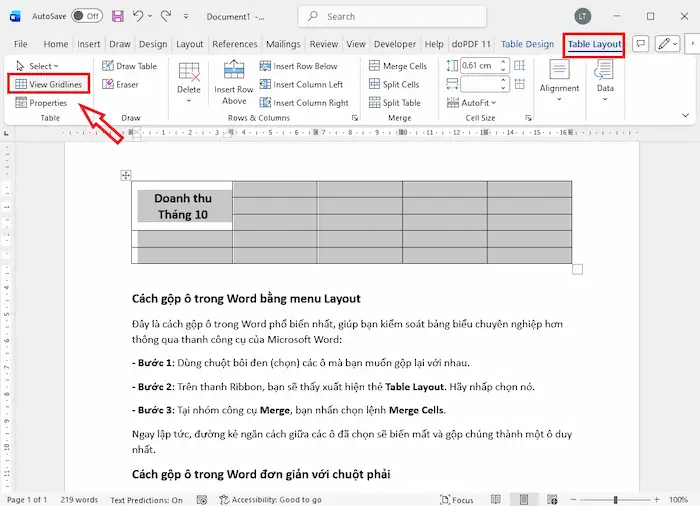Click the Undo icon
Viewport: 700px width, 506px height.
click(x=138, y=16)
